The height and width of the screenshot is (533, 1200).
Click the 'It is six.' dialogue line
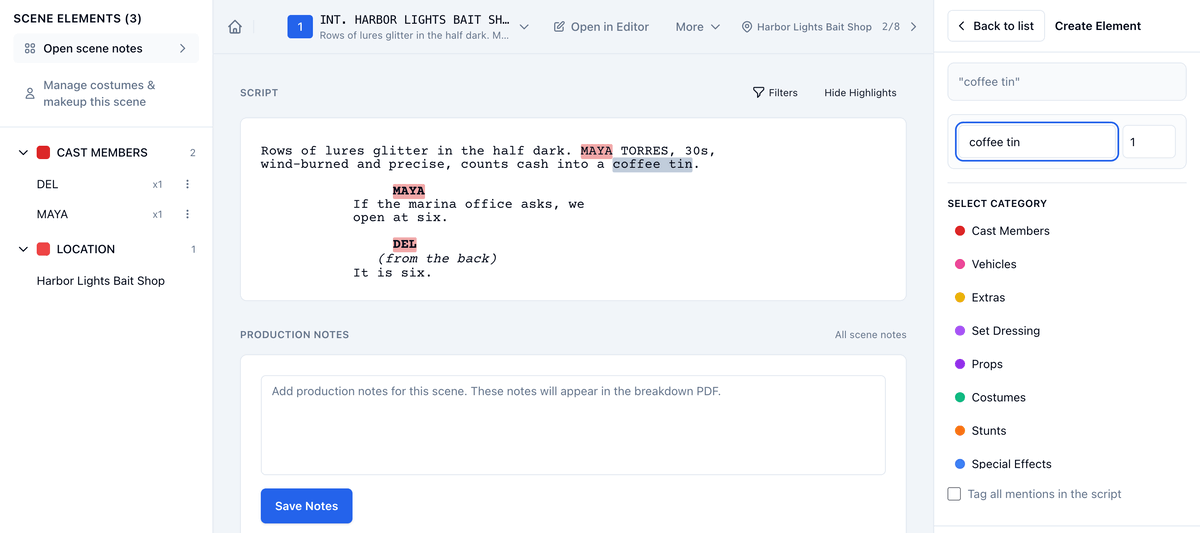(x=392, y=272)
